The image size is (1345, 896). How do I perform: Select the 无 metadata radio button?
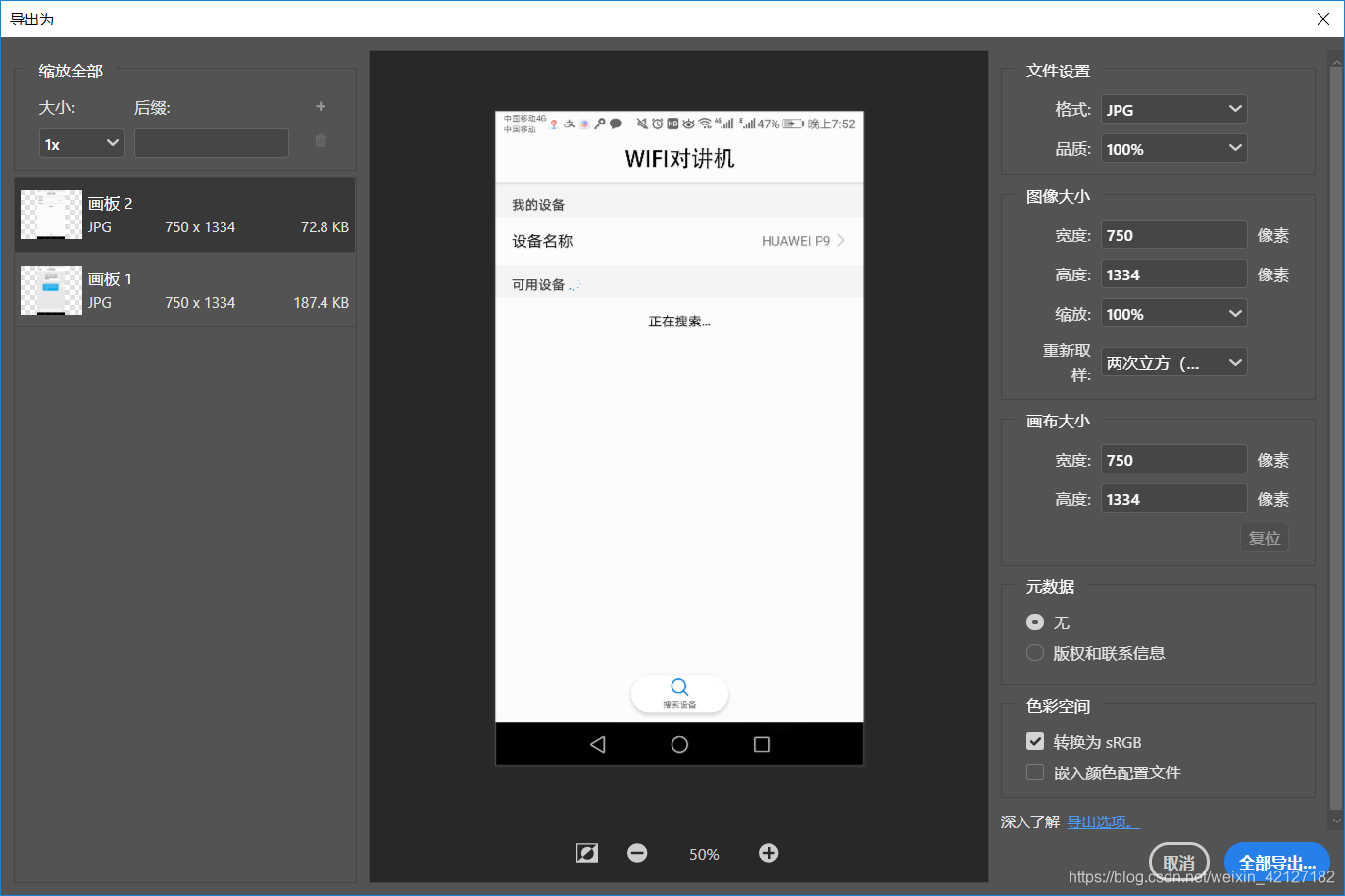point(1035,622)
